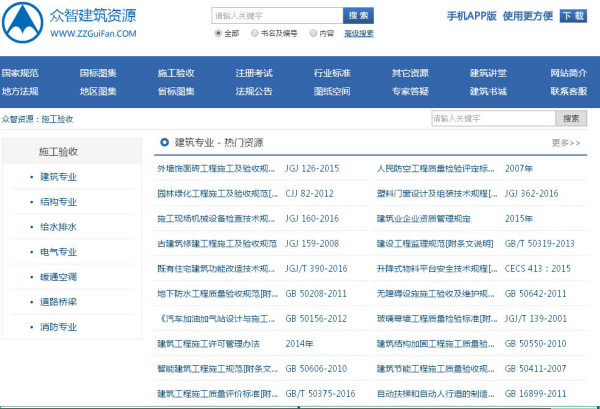Open 塑料门窗设计及组装技术规程 entry
Viewport: 600px width, 409px height.
coord(437,194)
